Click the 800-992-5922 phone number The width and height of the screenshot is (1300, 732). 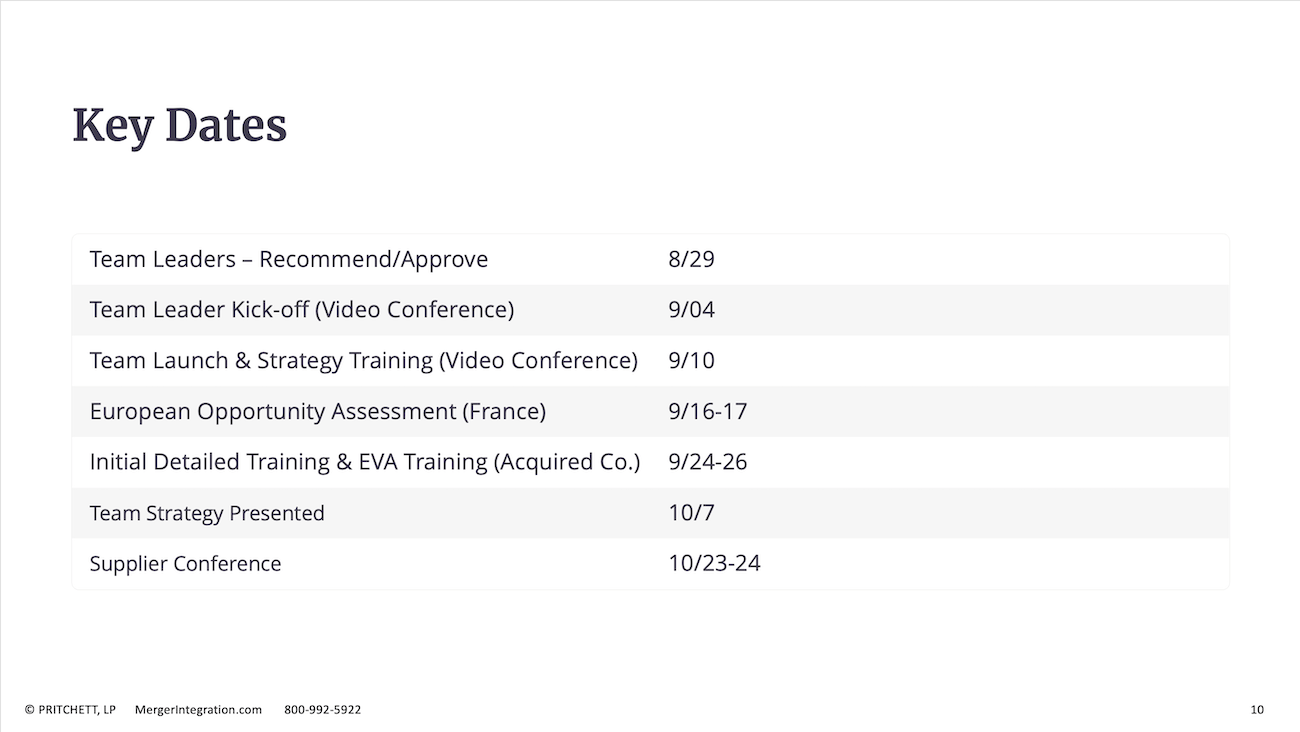[322, 710]
